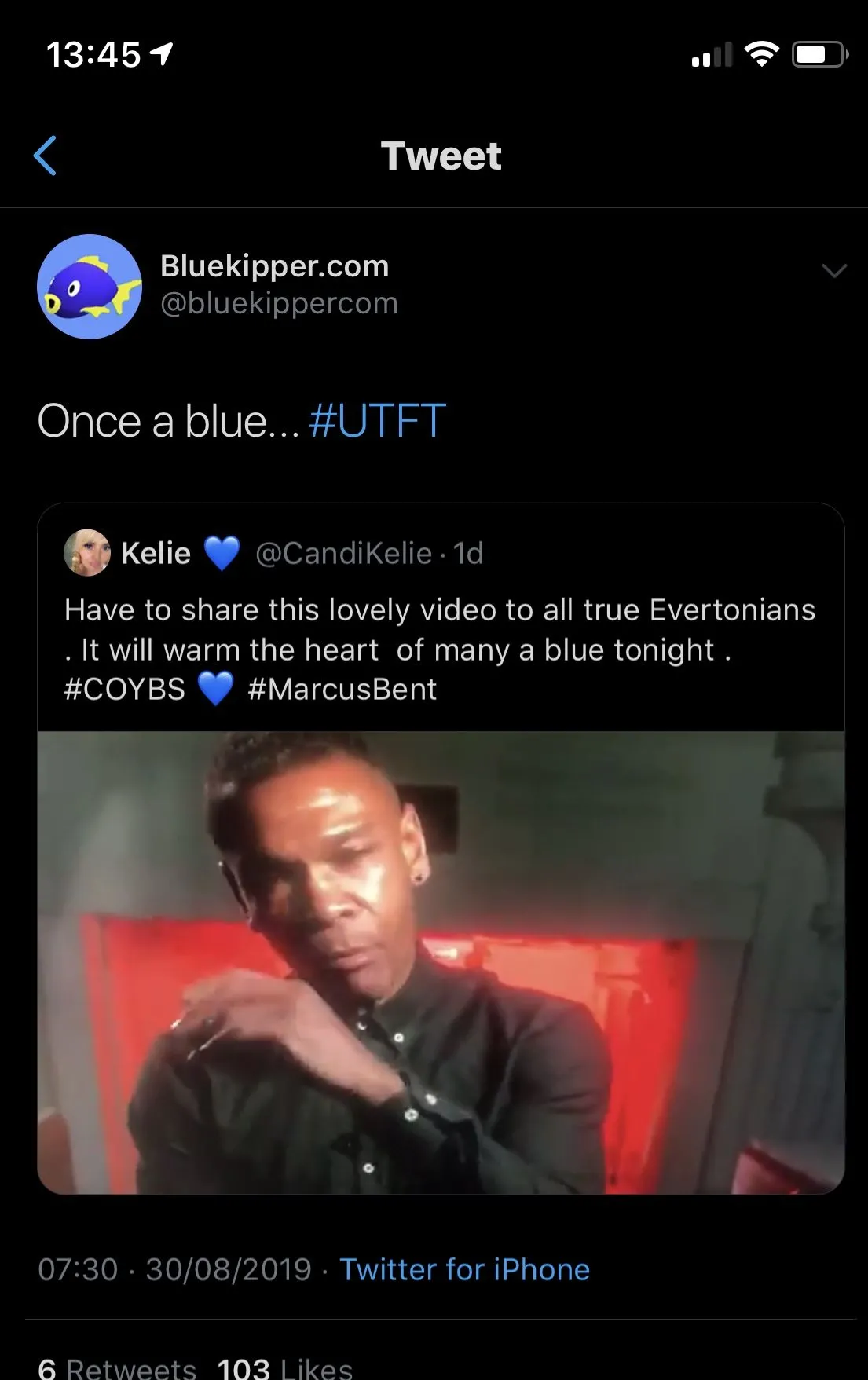The width and height of the screenshot is (868, 1380).
Task: View the 103 Likes list
Action: 284,1368
